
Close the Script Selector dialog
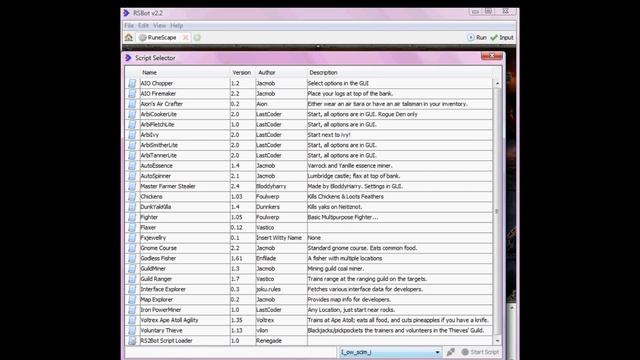(x=492, y=56)
